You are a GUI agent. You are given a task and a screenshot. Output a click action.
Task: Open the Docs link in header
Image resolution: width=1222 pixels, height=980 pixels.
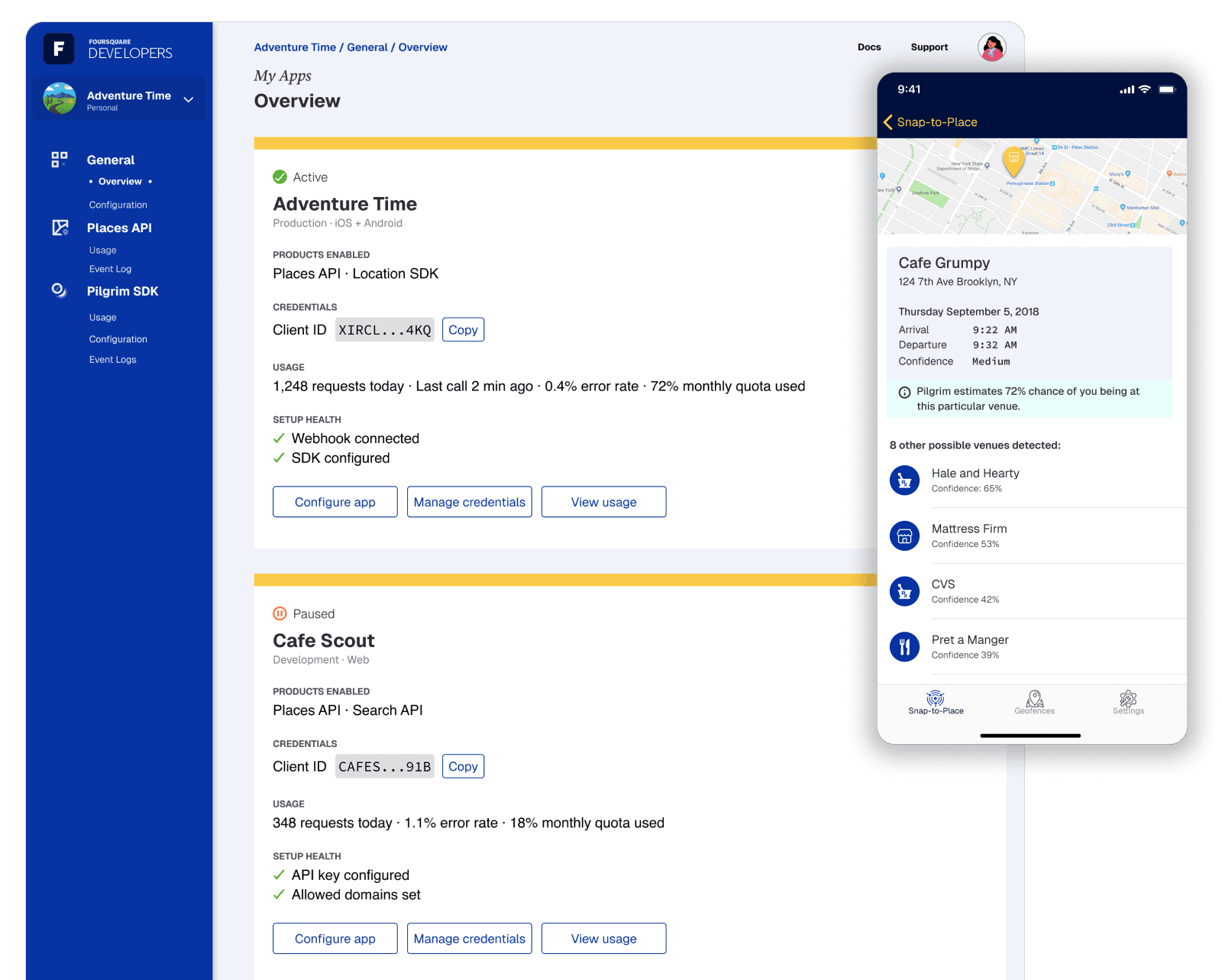(x=869, y=47)
